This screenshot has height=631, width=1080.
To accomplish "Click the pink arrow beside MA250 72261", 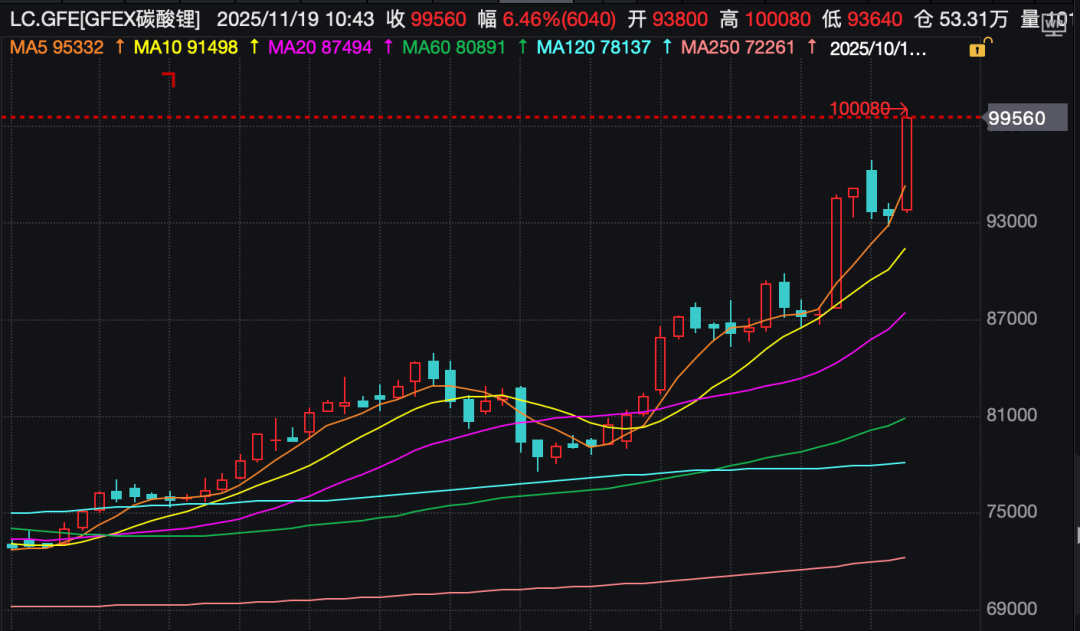I will 810,47.
